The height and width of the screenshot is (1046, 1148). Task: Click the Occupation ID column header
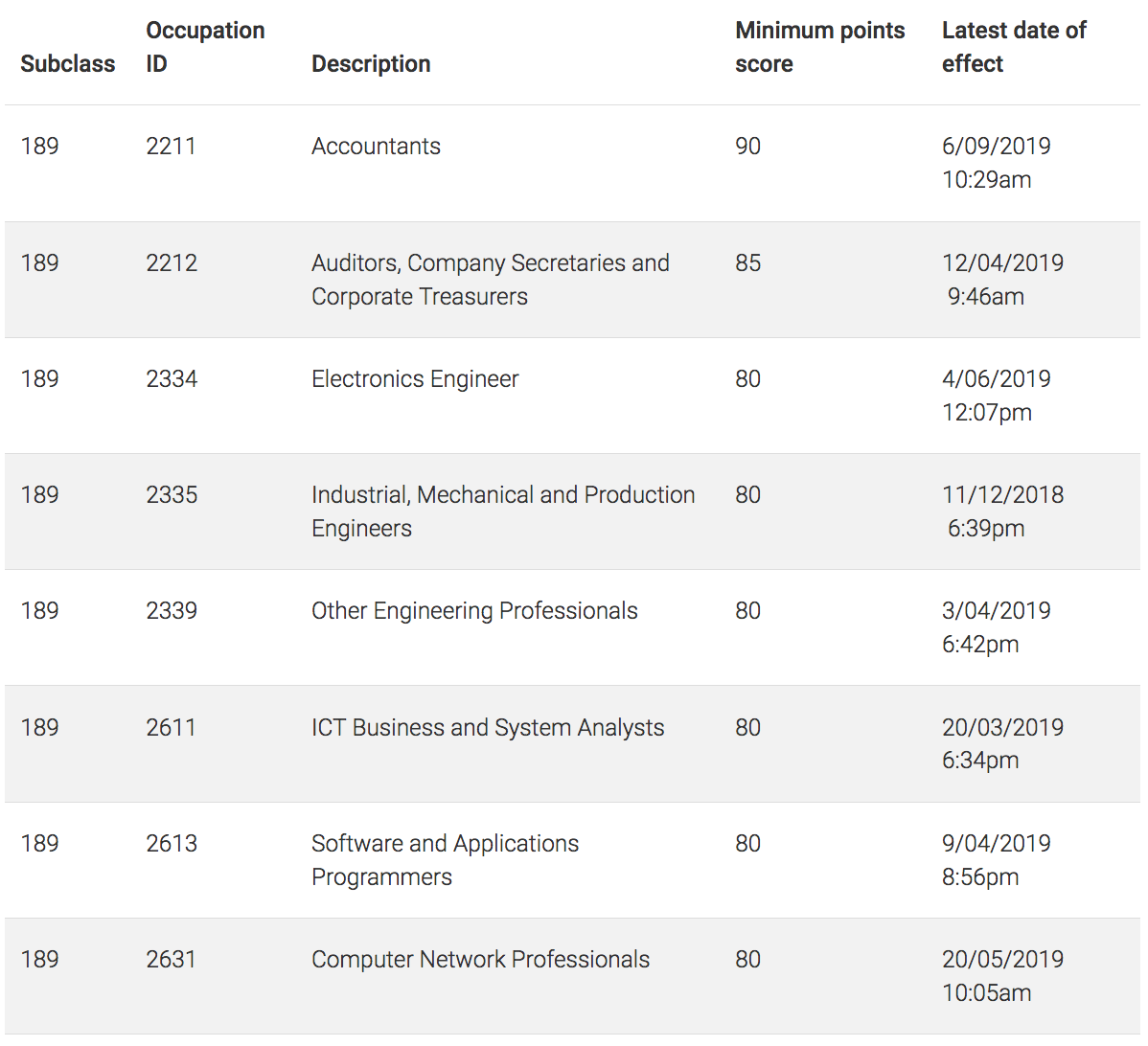click(x=204, y=47)
